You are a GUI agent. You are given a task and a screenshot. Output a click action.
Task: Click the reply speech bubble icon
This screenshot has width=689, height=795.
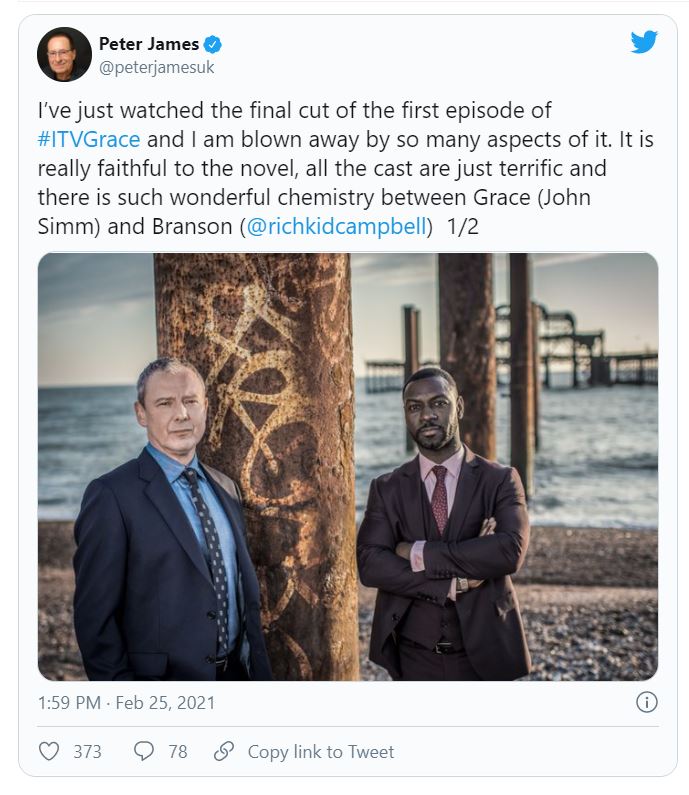click(x=143, y=751)
